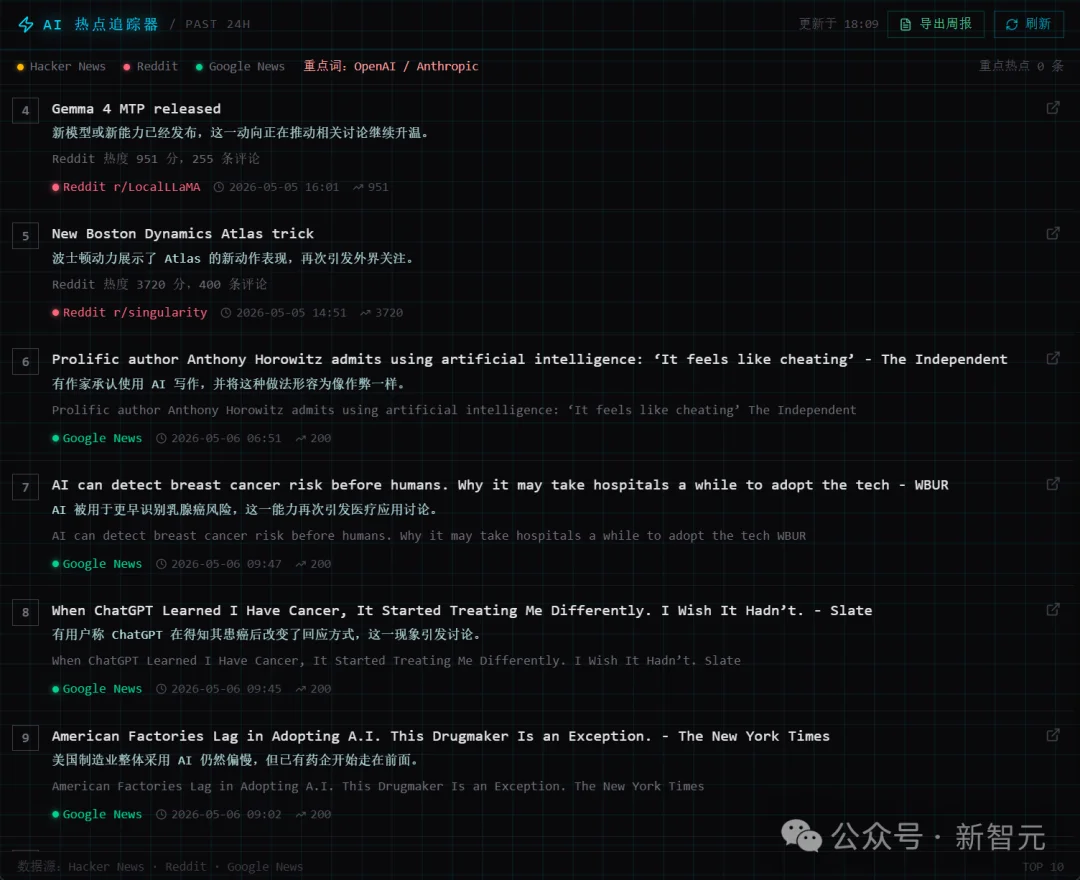1080x880 pixels.
Task: Click rank number 7 badge
Action: pyautogui.click(x=25, y=487)
